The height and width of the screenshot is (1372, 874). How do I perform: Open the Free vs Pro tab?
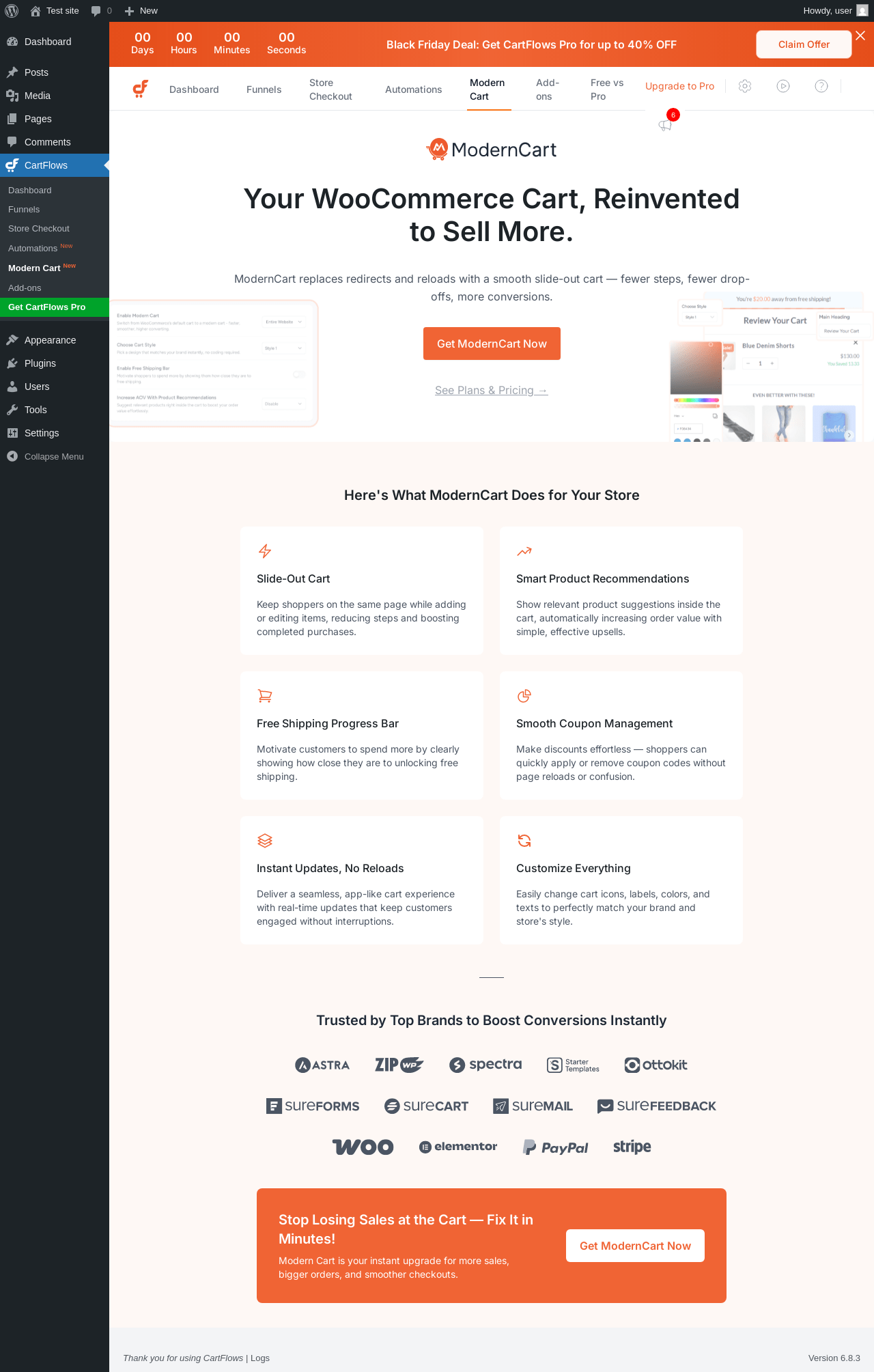pyautogui.click(x=607, y=89)
